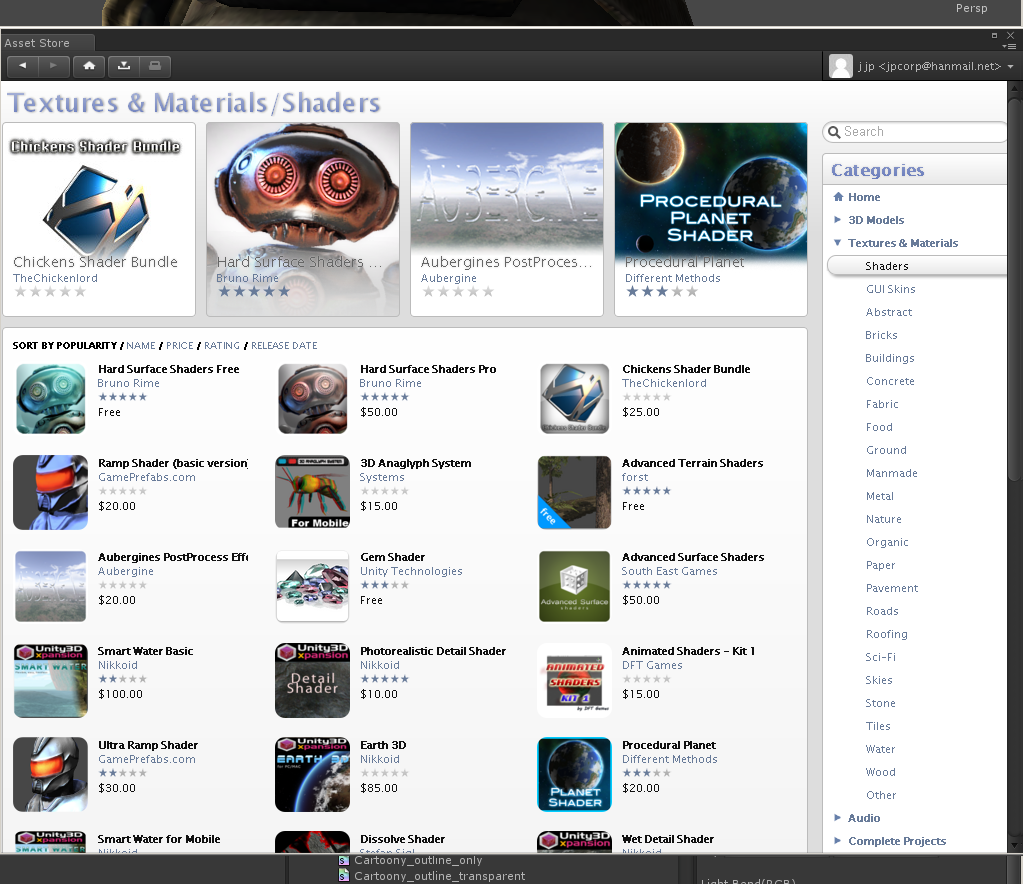Click the Chickens Shader Bundle list icon
The height and width of the screenshot is (884, 1023).
click(574, 399)
